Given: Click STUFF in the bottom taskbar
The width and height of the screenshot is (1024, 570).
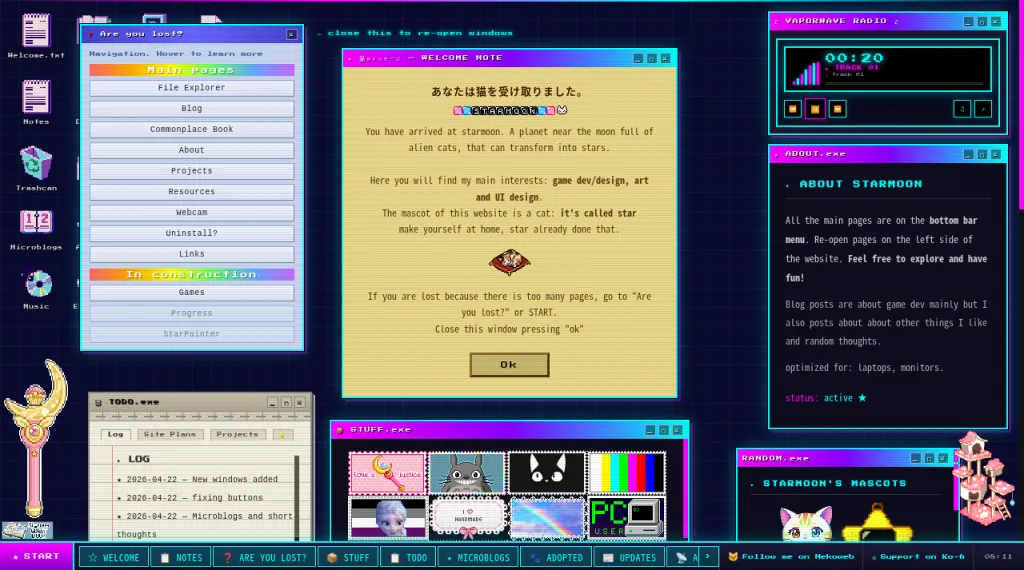Looking at the screenshot, I should [x=347, y=558].
